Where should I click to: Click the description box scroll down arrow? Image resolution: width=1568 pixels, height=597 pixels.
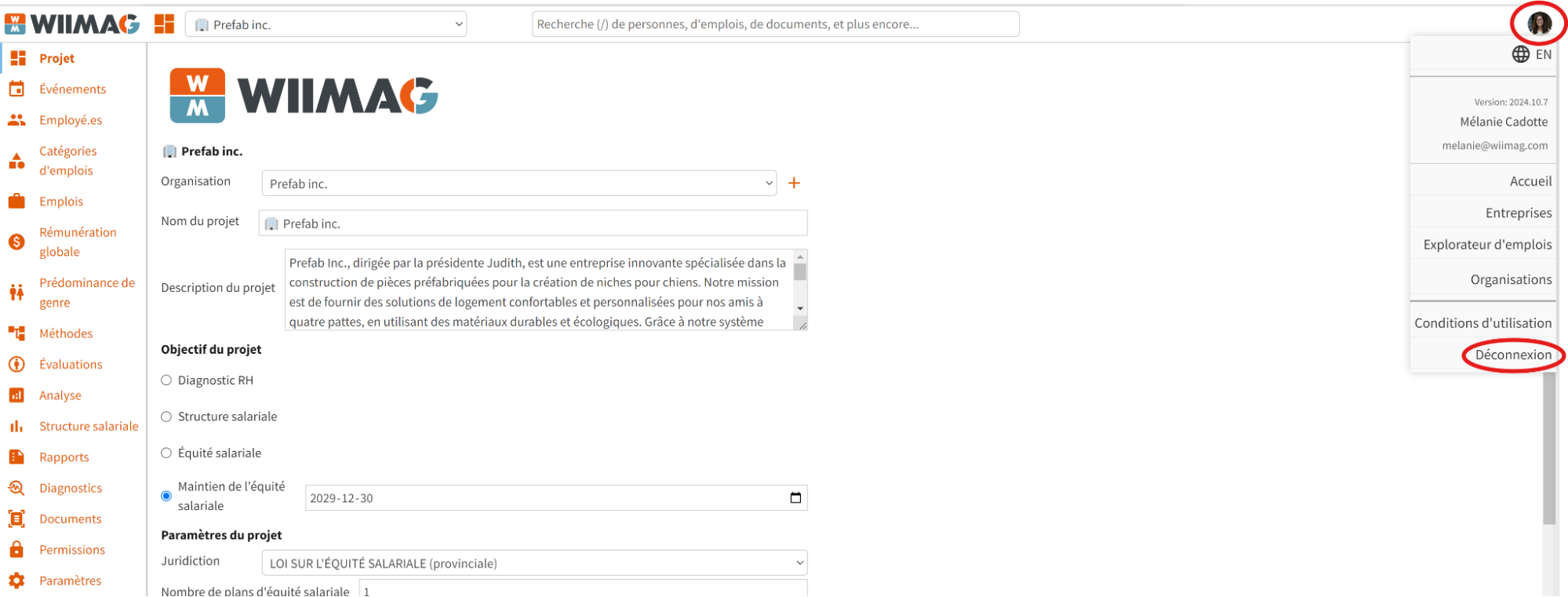tap(800, 309)
